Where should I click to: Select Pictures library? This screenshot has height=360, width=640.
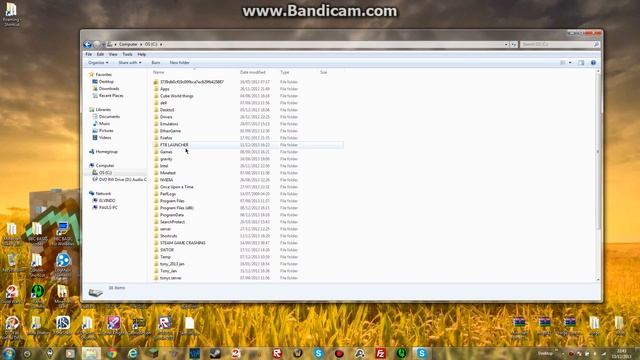(106, 131)
